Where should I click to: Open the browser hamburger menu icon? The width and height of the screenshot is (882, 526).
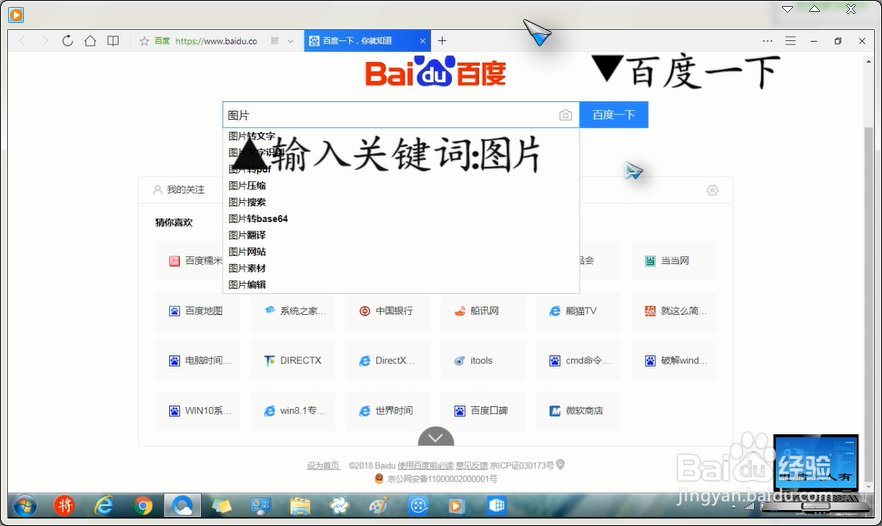(x=790, y=41)
